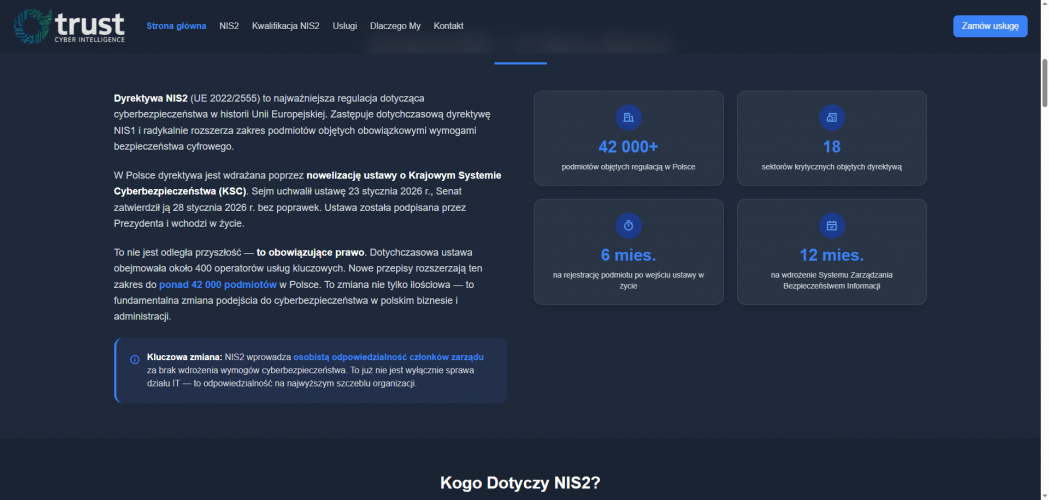Image resolution: width=1049 pixels, height=500 pixels.
Task: Click 'podmiotów objętych regulacją w Polsce' caption
Action: coord(628,167)
